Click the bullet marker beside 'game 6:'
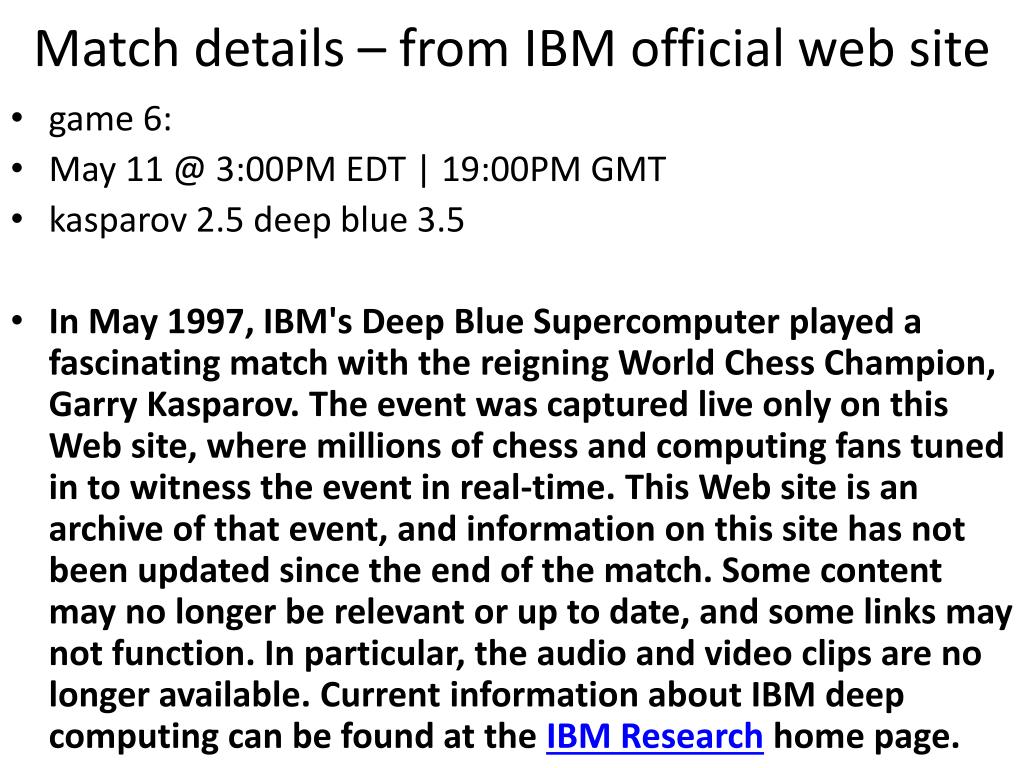This screenshot has width=1024, height=768. click(17, 118)
